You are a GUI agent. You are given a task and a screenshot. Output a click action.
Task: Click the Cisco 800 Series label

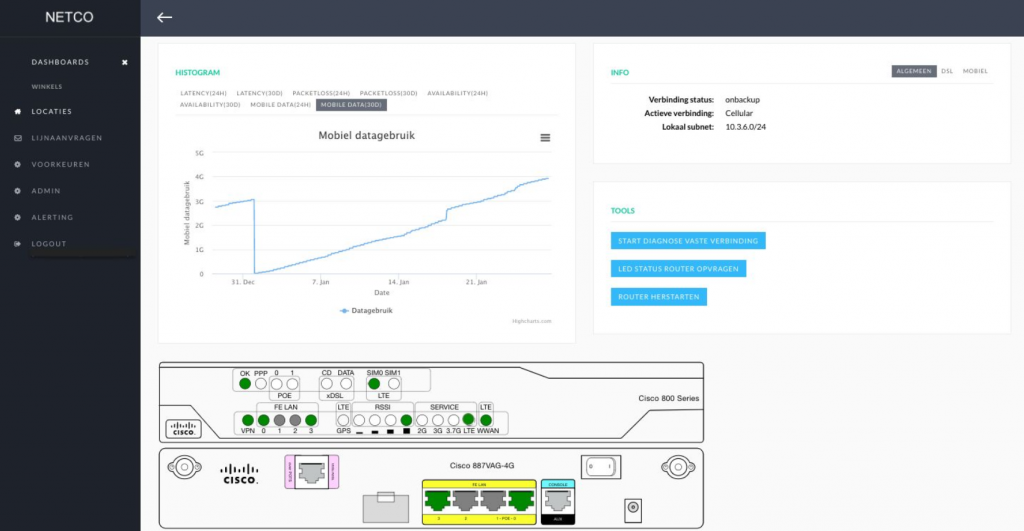click(x=669, y=398)
